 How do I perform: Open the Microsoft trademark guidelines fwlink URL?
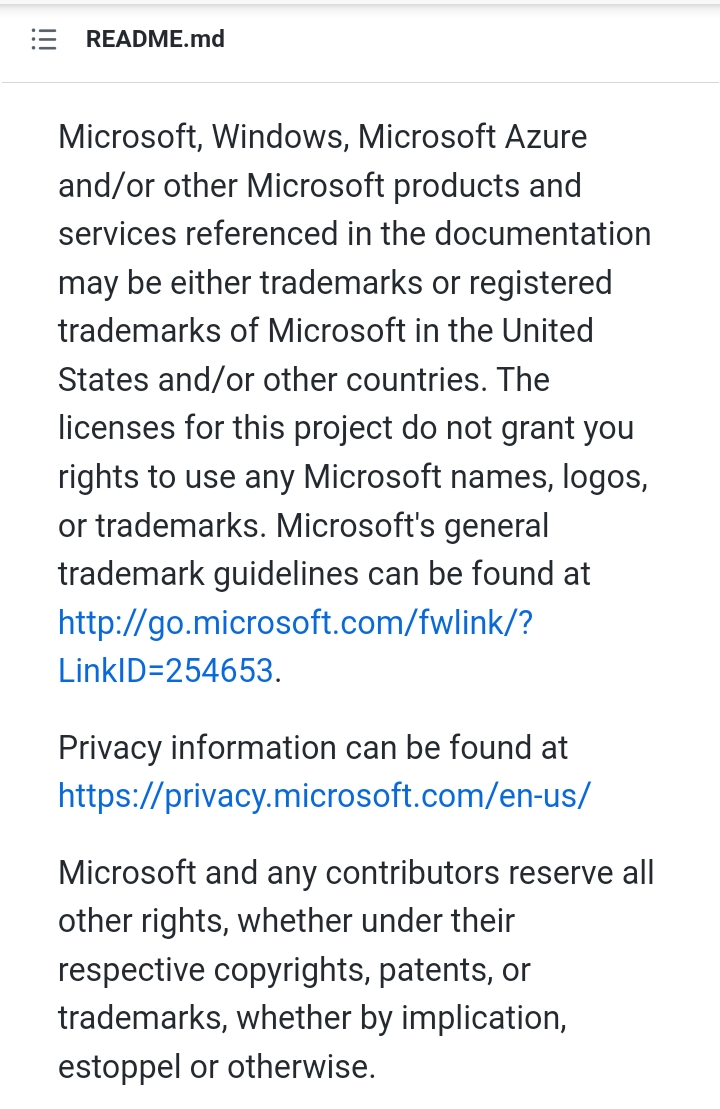(295, 622)
